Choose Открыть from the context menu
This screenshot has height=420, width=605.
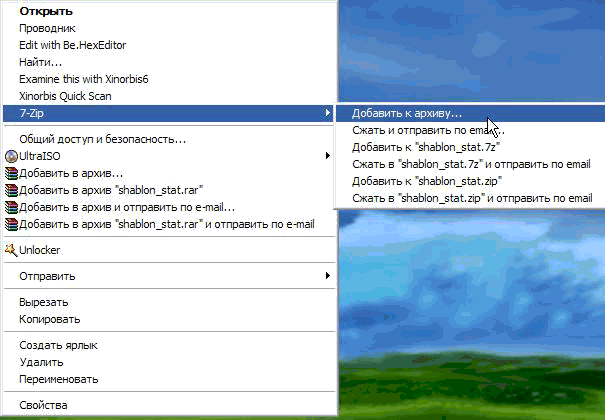[x=169, y=11]
